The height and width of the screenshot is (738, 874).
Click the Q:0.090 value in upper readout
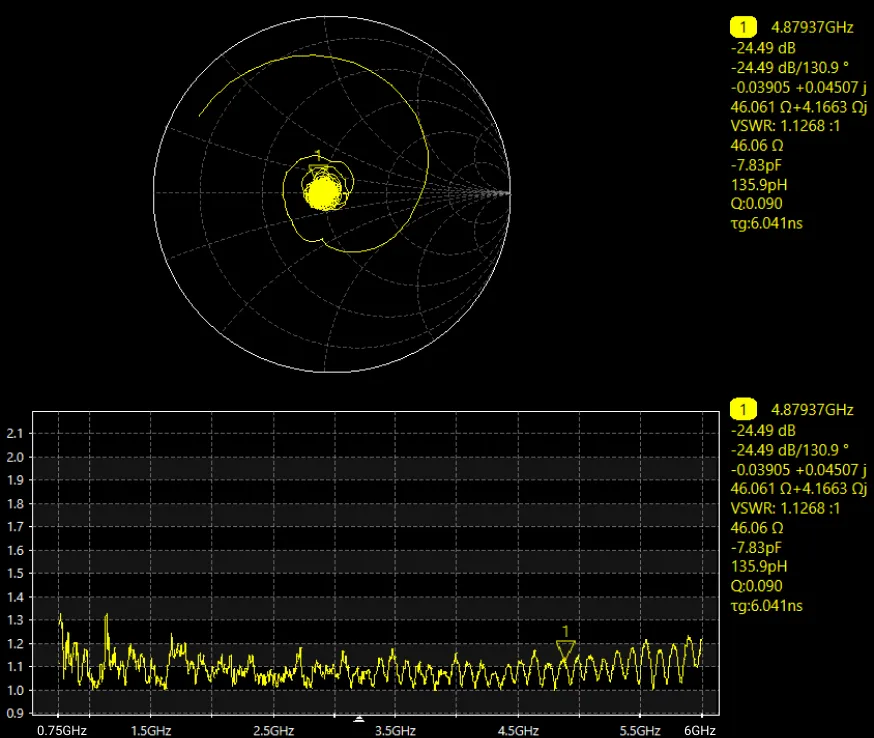(x=756, y=203)
